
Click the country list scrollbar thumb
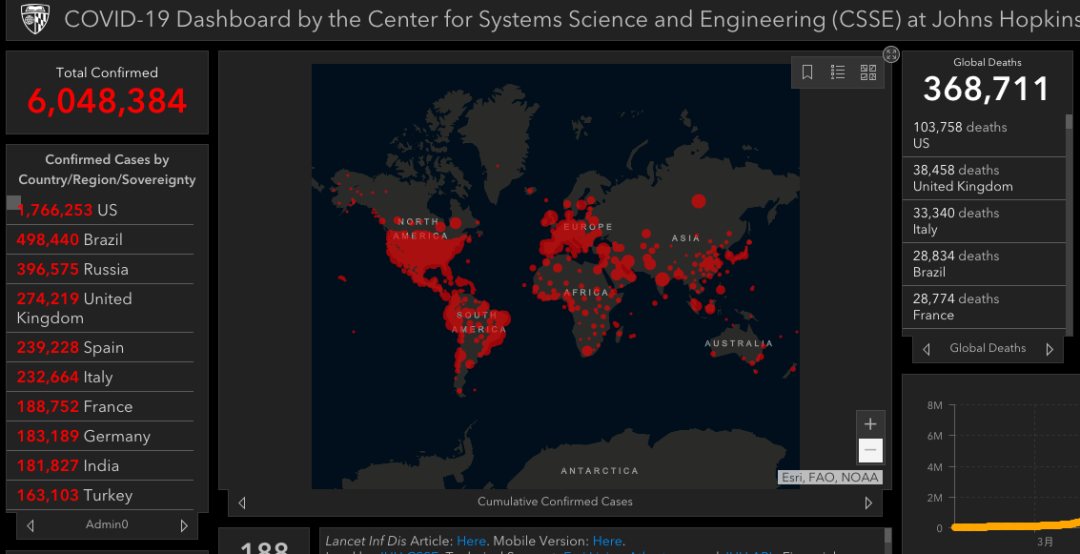[x=13, y=202]
